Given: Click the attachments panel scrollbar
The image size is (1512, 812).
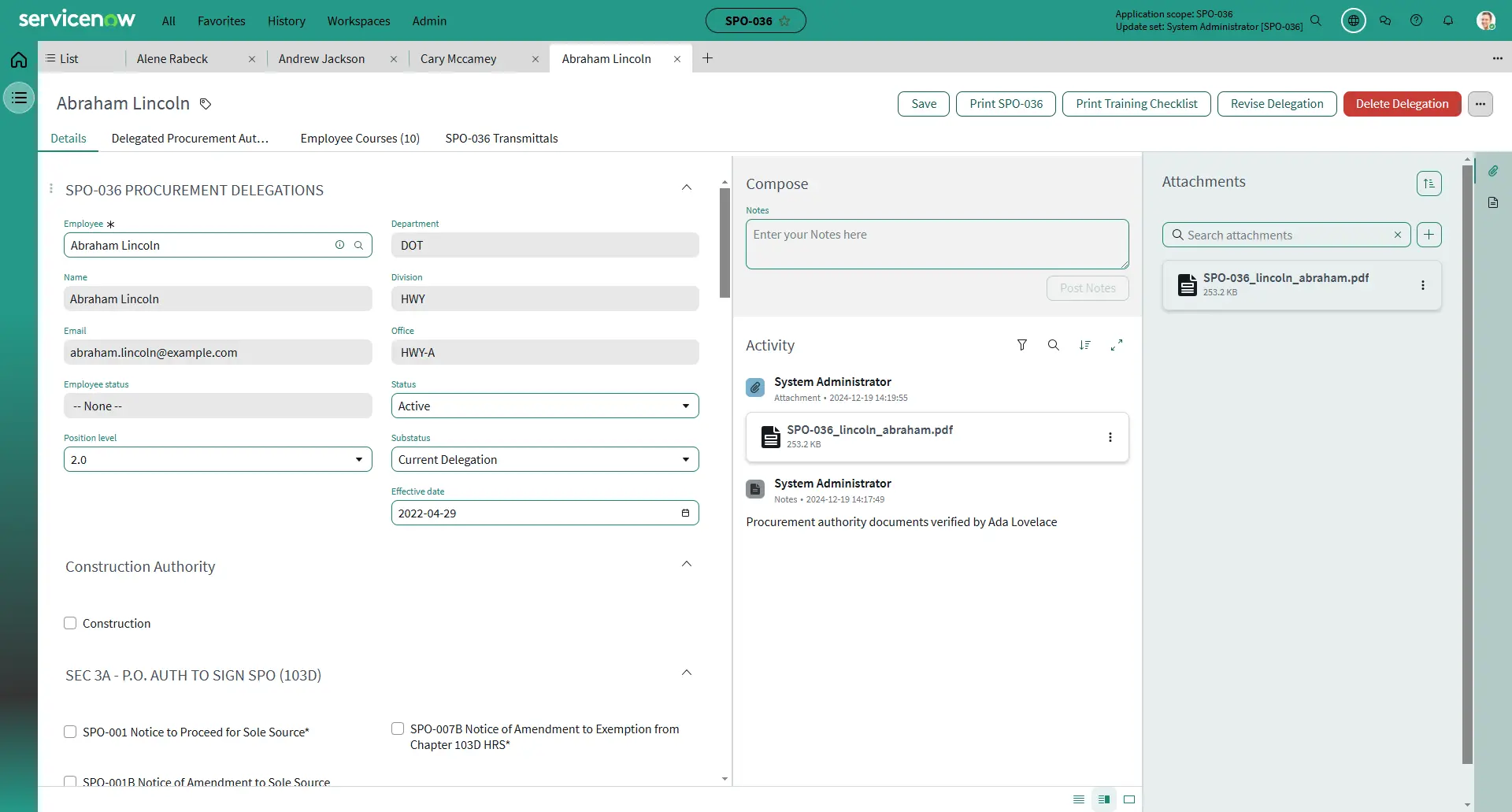Looking at the screenshot, I should tap(1467, 464).
